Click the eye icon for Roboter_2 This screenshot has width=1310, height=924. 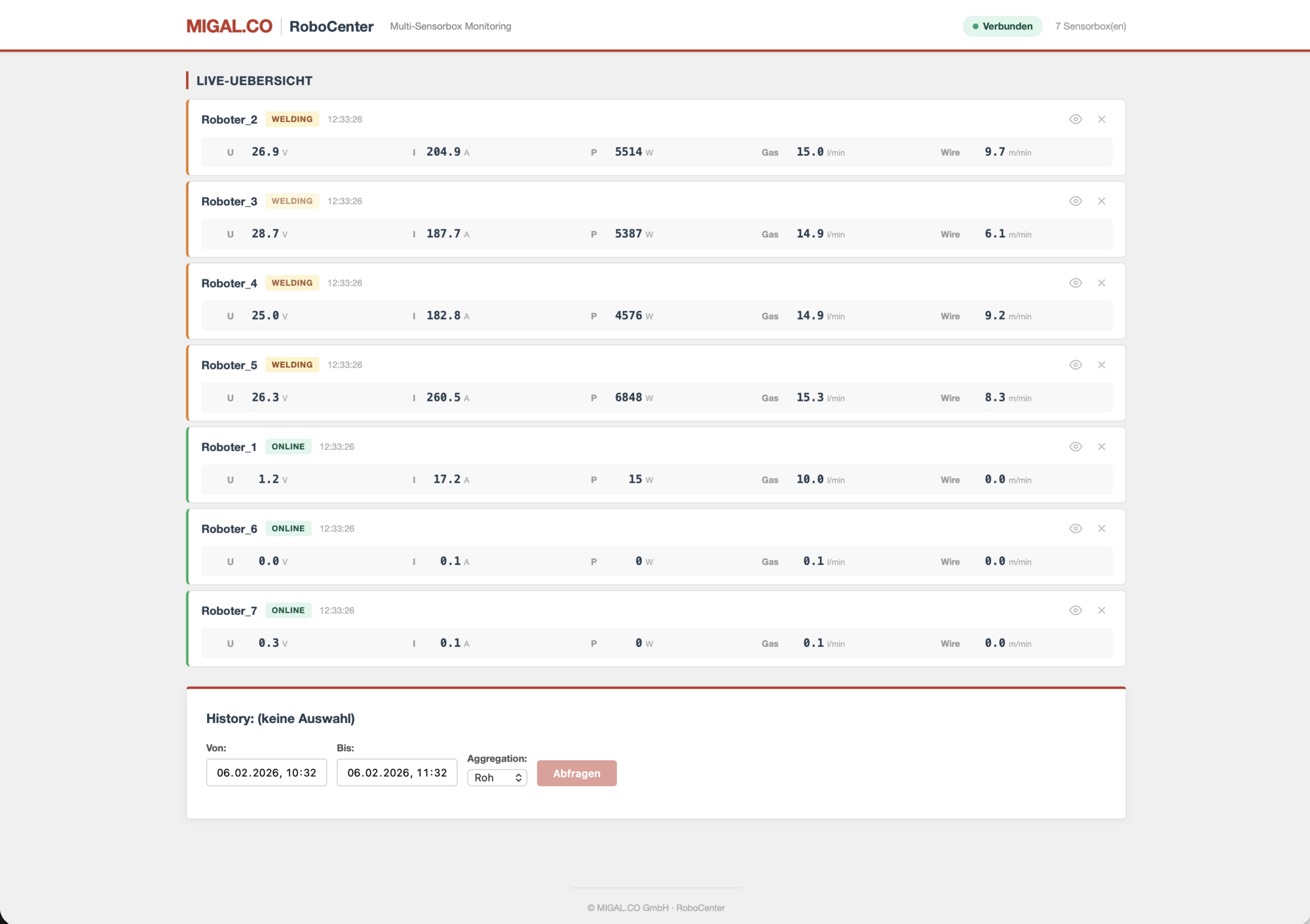(x=1076, y=119)
